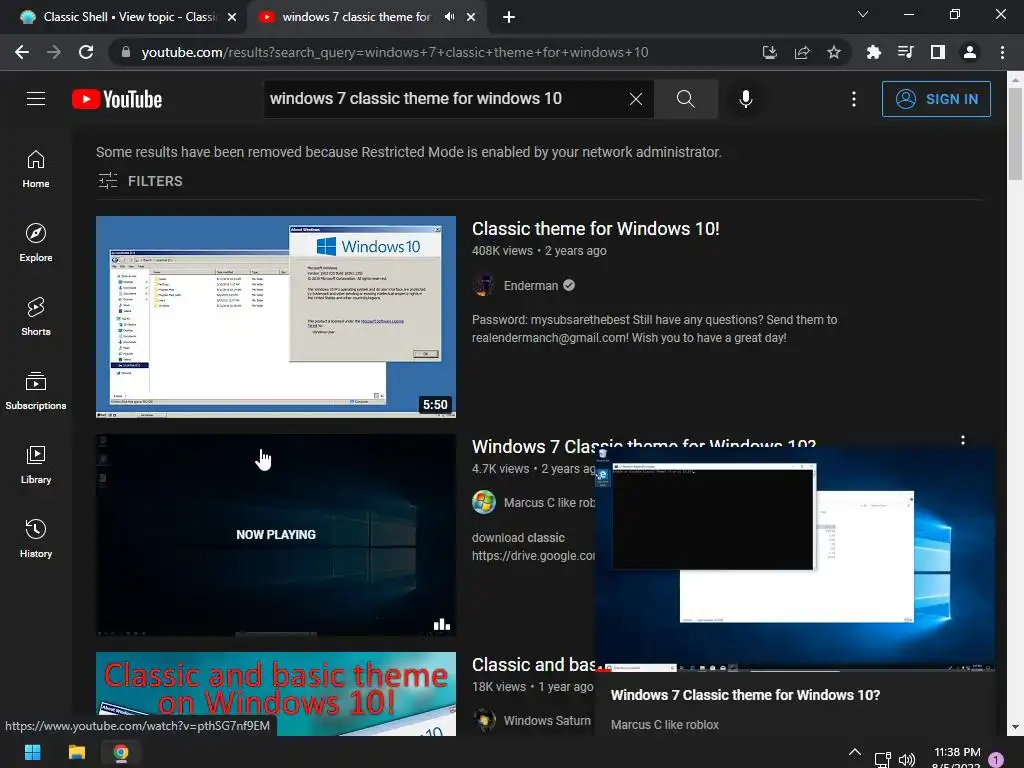This screenshot has width=1024, height=768.
Task: Open the notification badge in taskbar
Action: coord(996,760)
